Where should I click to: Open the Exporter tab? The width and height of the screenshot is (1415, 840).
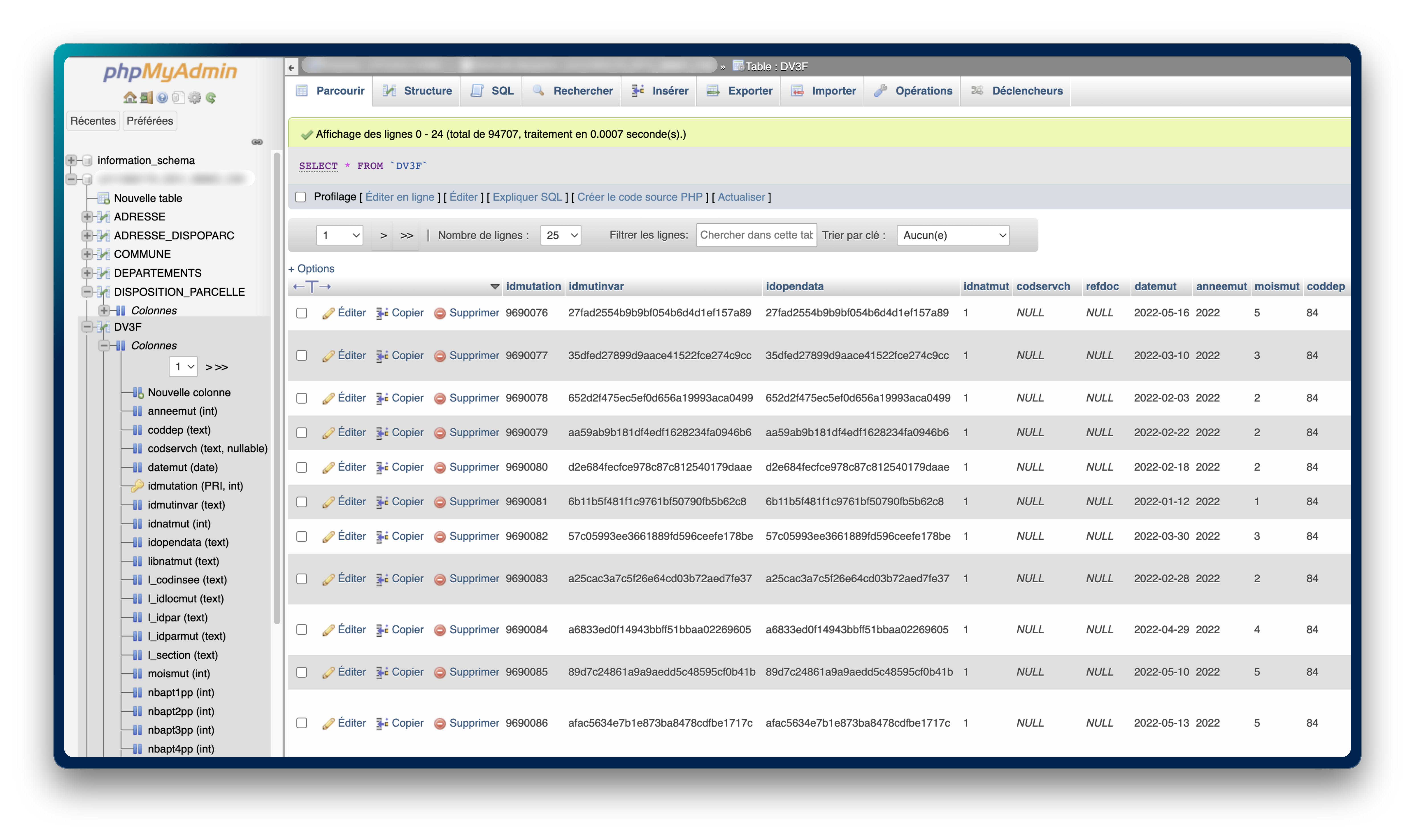(739, 91)
